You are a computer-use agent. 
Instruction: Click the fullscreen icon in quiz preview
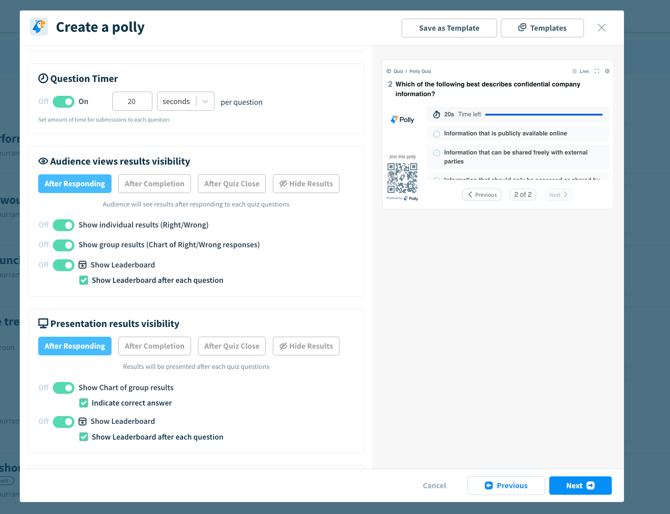pos(597,71)
